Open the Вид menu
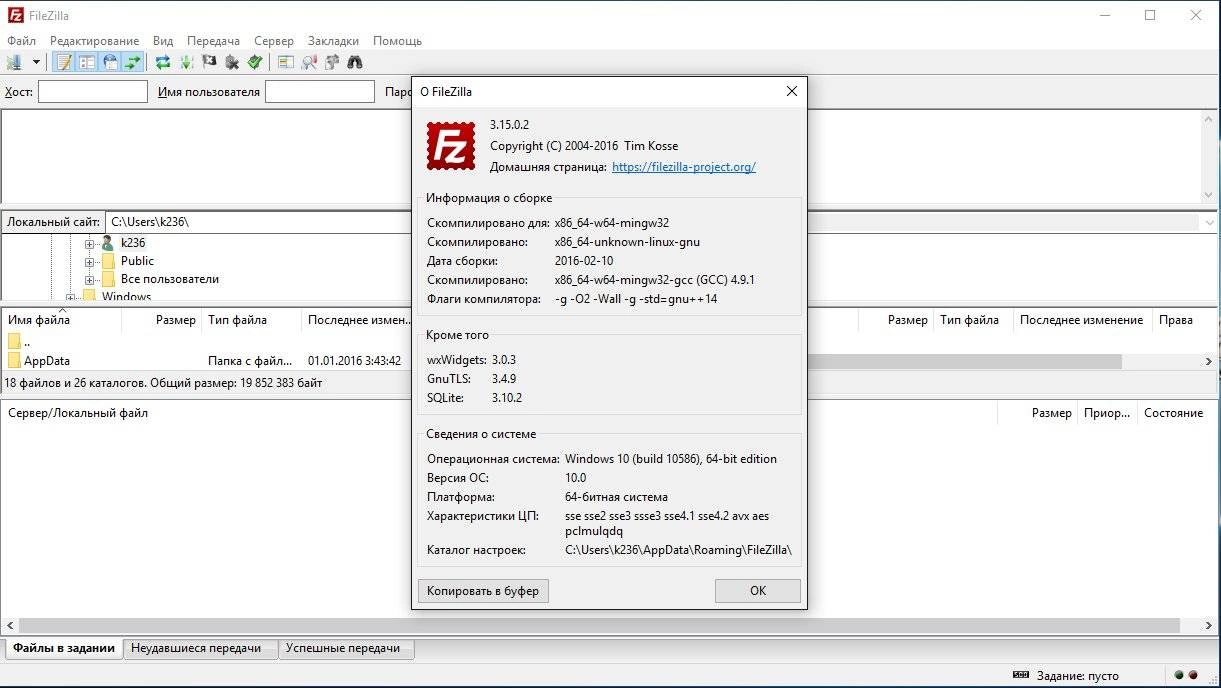1221x688 pixels. coord(163,41)
